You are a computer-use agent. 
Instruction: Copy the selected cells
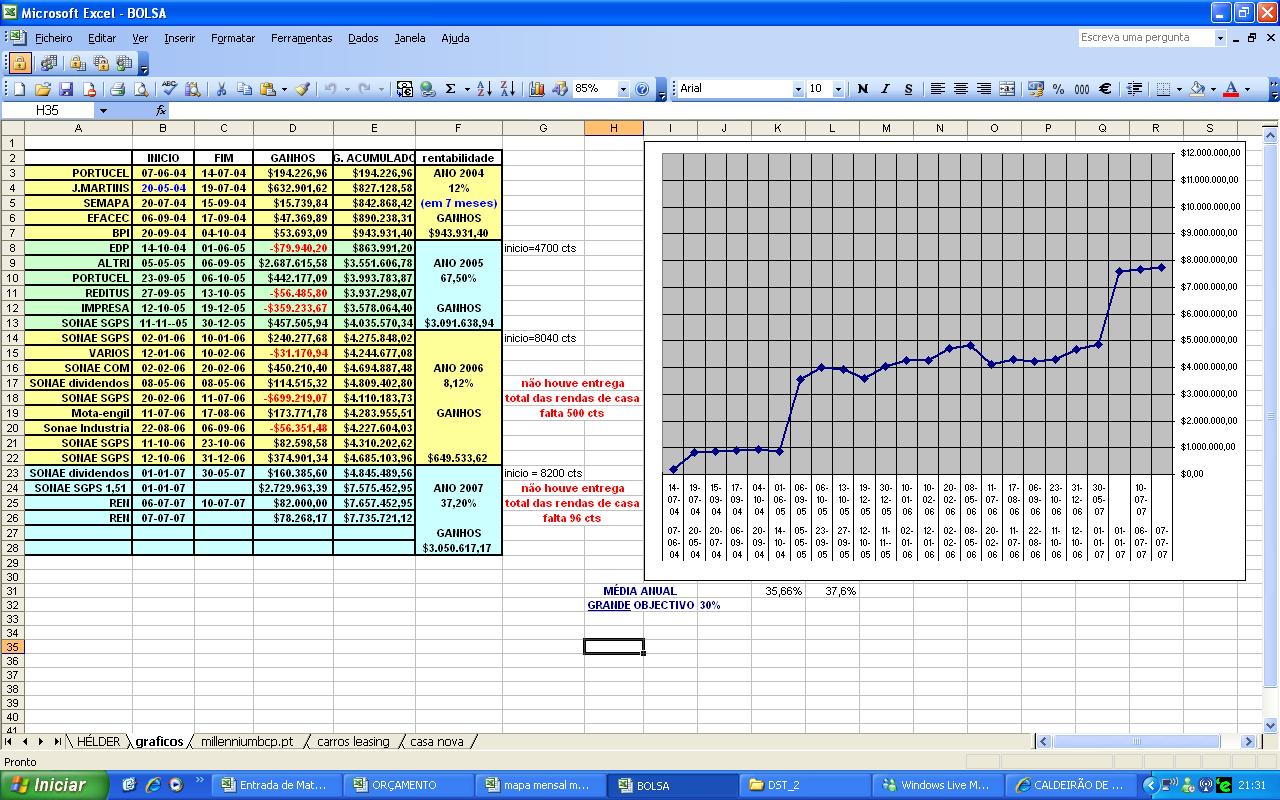pos(244,89)
